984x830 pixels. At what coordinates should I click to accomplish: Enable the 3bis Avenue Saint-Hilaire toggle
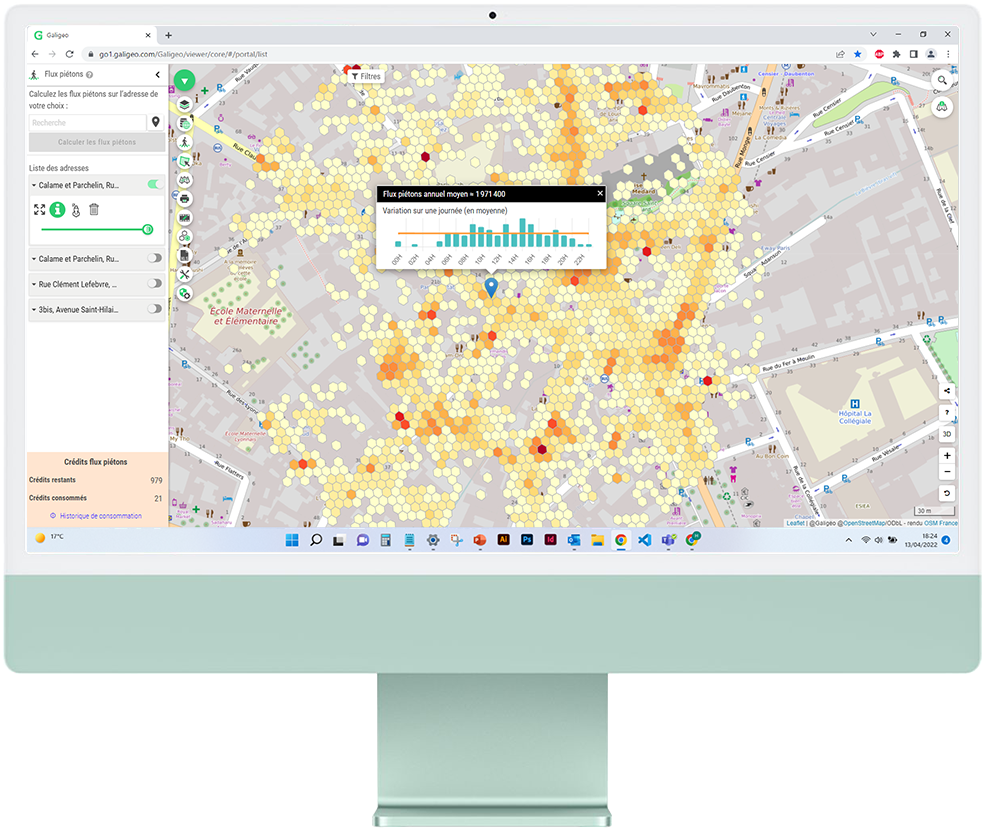[x=154, y=310]
